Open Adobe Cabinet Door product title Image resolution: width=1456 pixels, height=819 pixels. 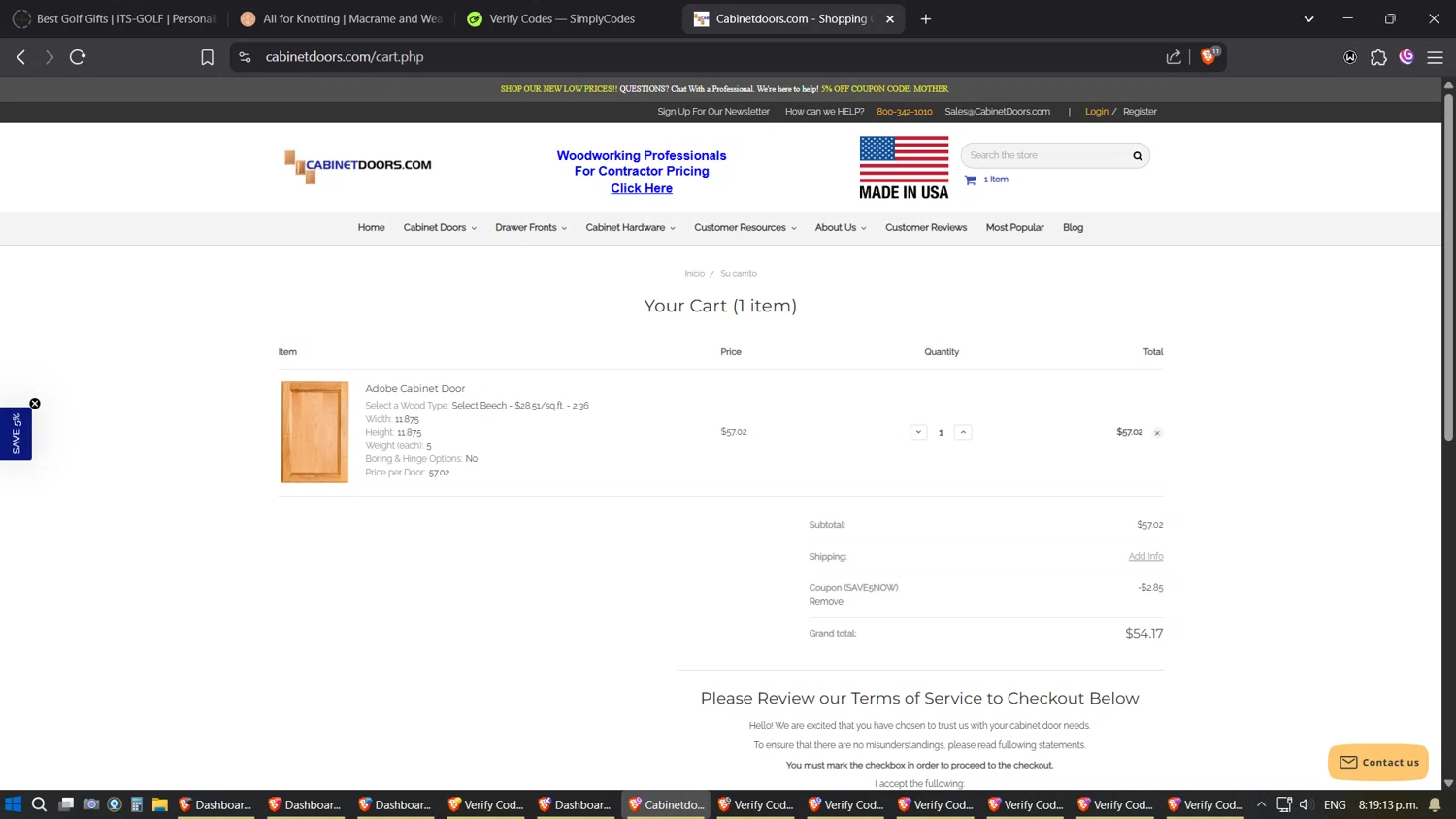point(414,388)
